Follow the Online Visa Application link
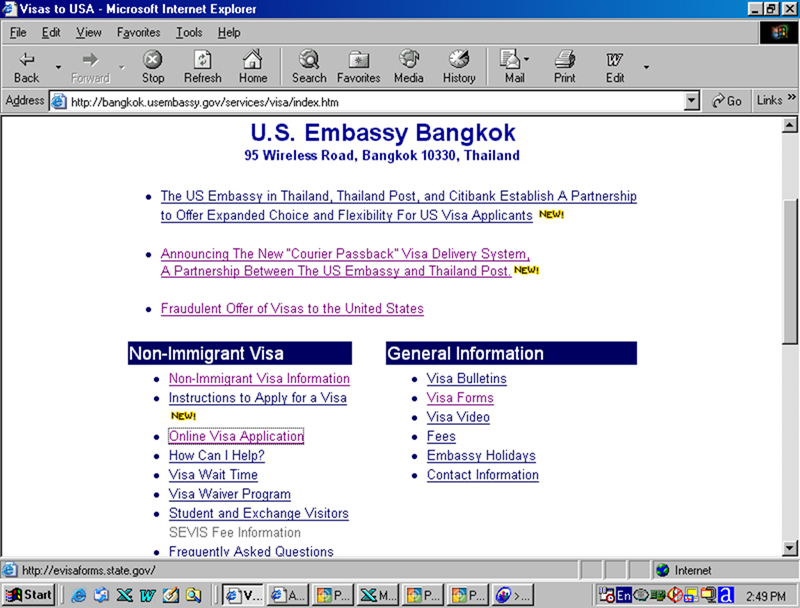Viewport: 800px width, 608px height. 236,436
